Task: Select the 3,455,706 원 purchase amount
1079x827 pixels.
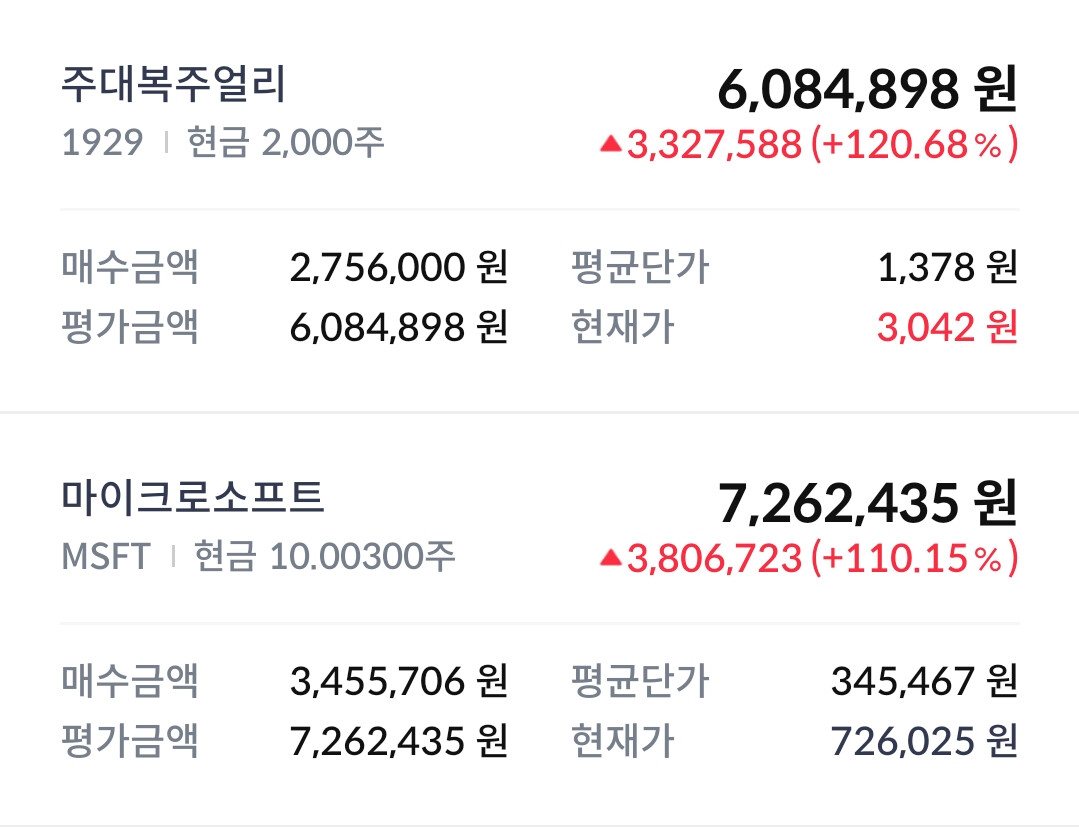Action: (399, 682)
